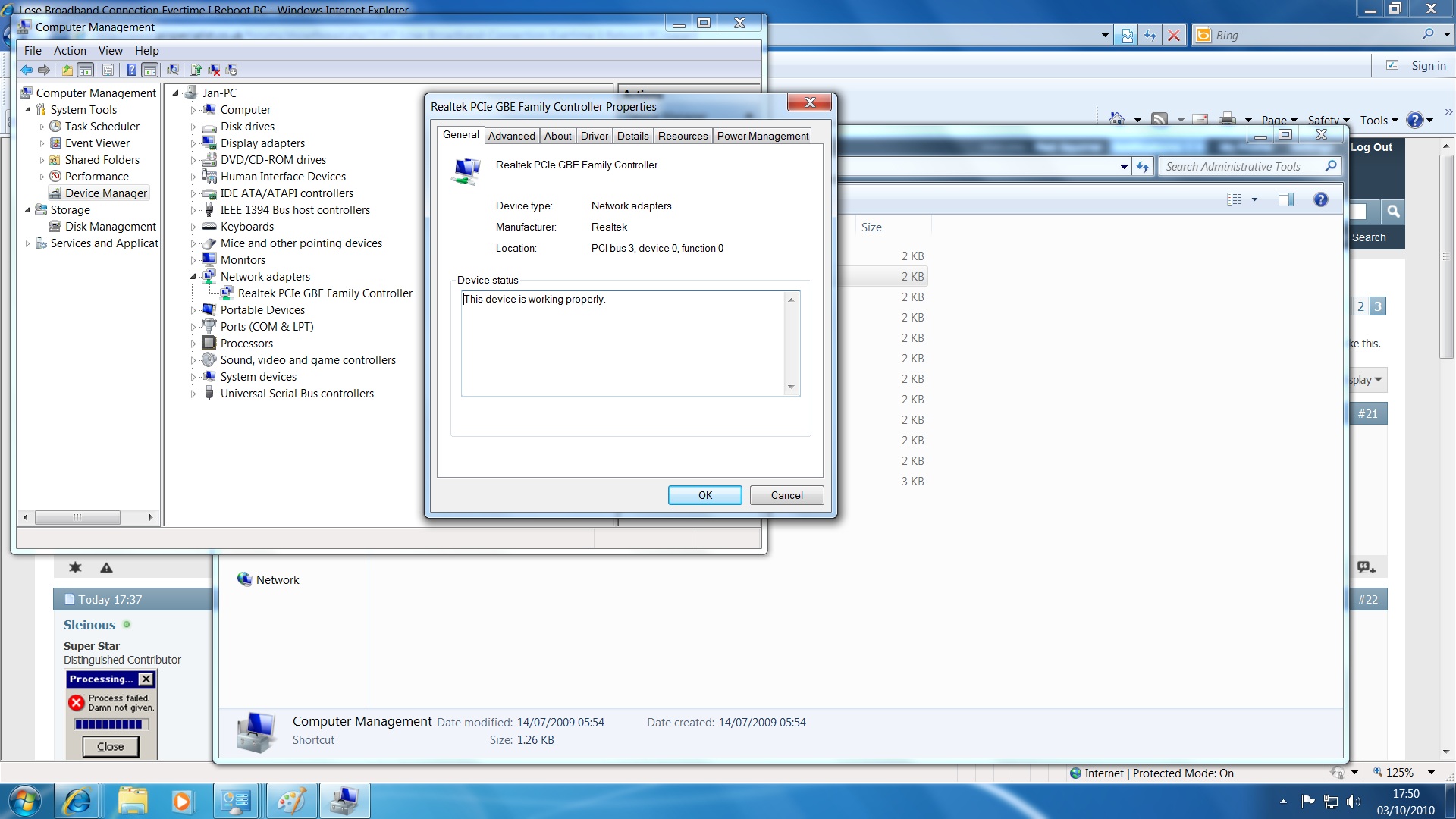The height and width of the screenshot is (819, 1456).
Task: Select Realtek PCIe GBE Family Controller device
Action: 325,293
